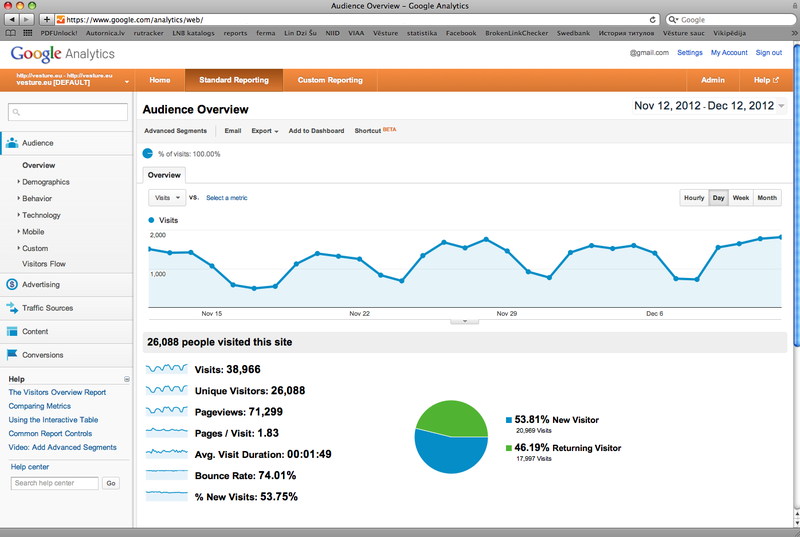Click the Add to Dashboard button
Screen dimensions: 800x537
pyautogui.click(x=316, y=131)
